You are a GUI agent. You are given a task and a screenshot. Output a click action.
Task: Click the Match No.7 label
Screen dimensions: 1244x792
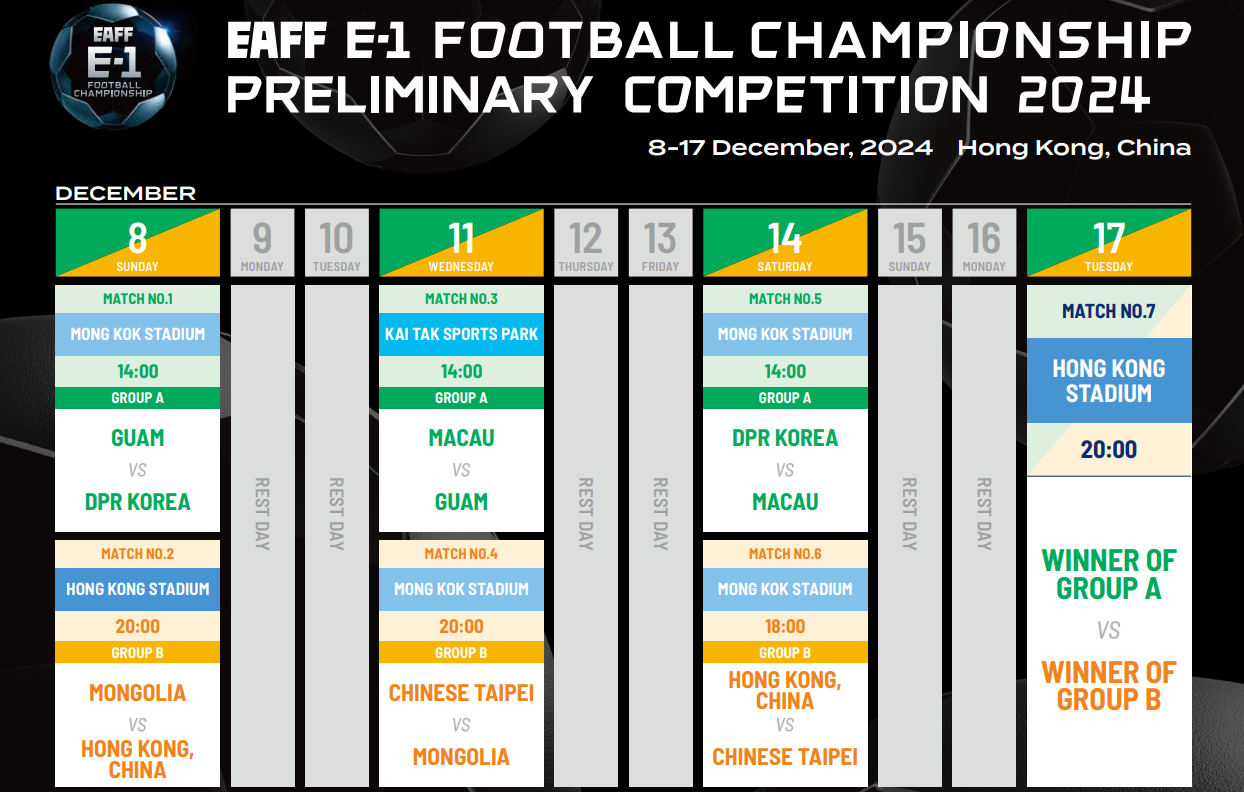coord(1109,311)
